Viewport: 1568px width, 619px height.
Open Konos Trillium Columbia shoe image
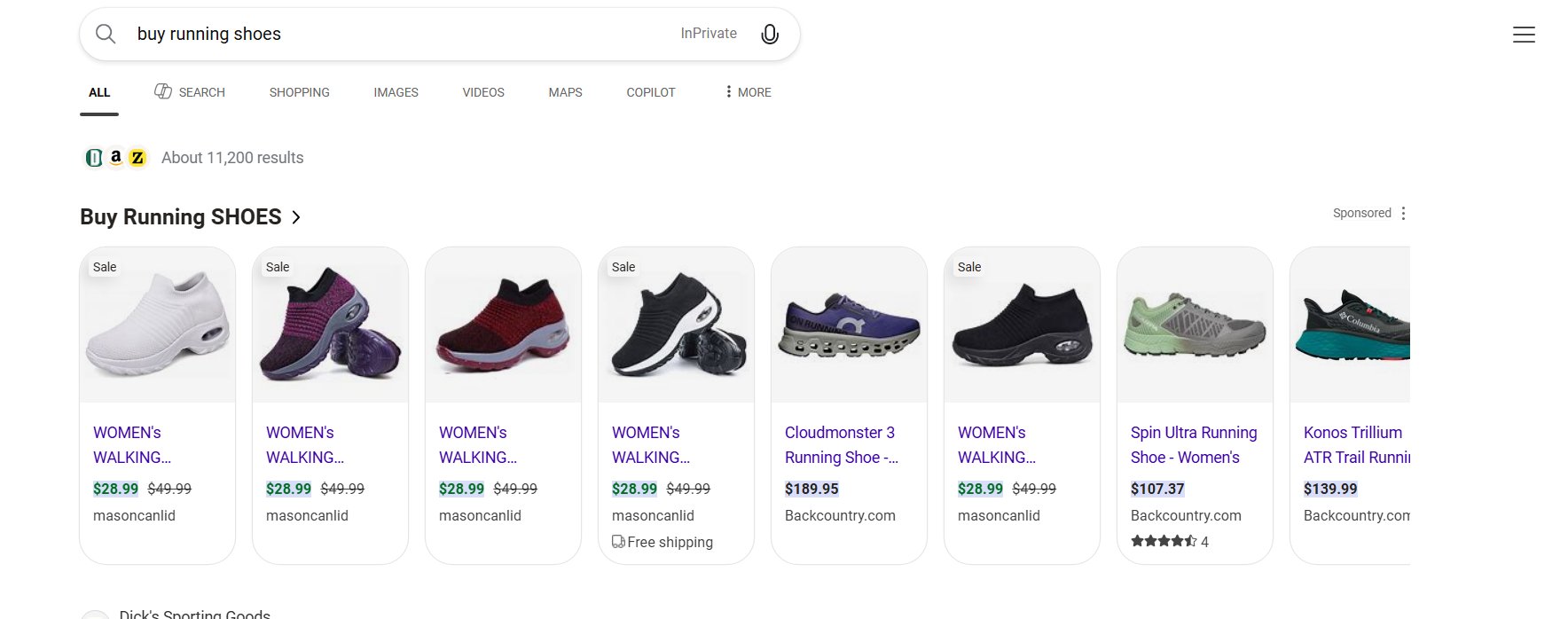pos(1350,325)
